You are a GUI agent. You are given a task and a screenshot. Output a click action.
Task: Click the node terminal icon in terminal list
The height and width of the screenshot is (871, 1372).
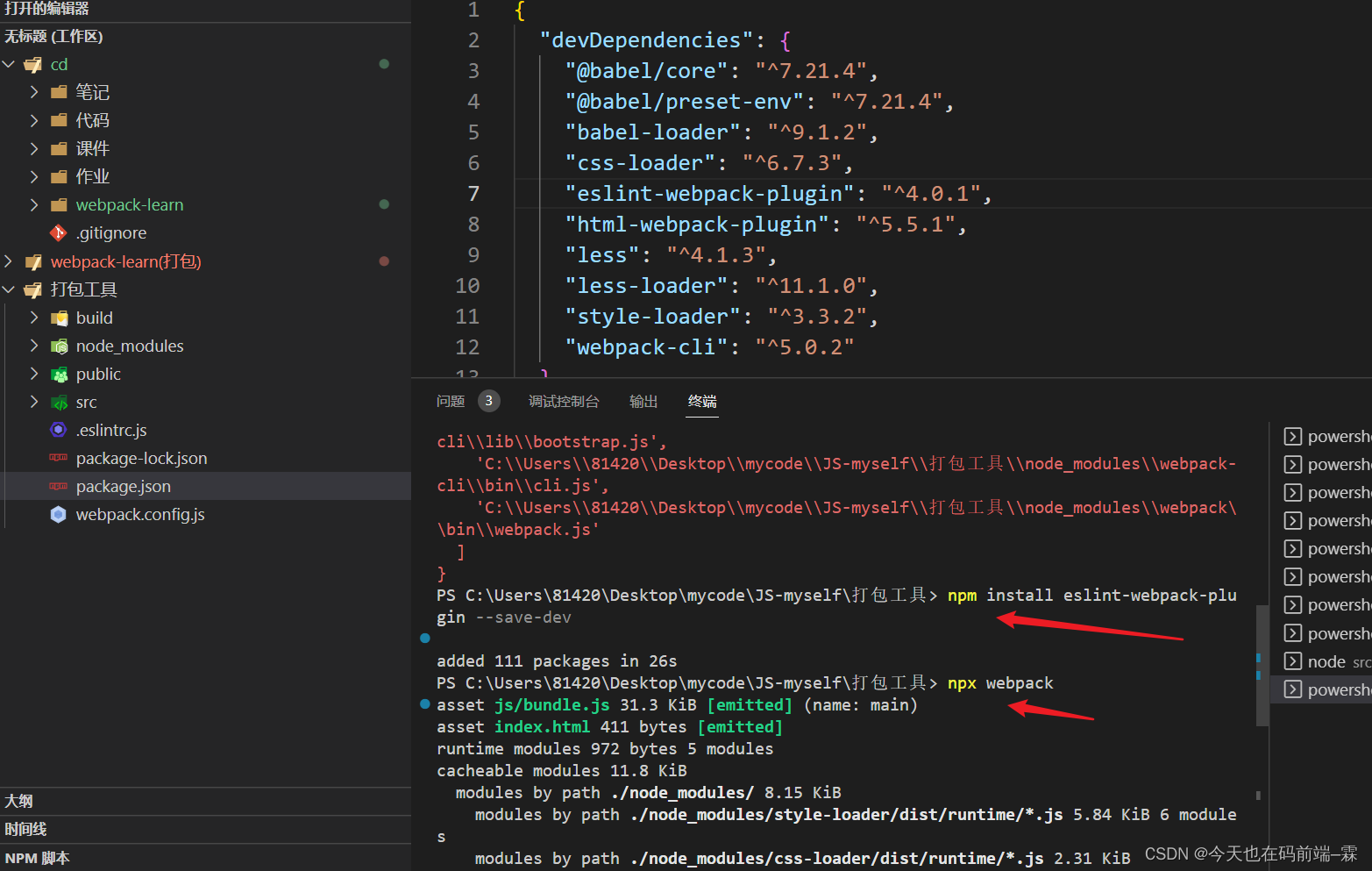click(1292, 660)
